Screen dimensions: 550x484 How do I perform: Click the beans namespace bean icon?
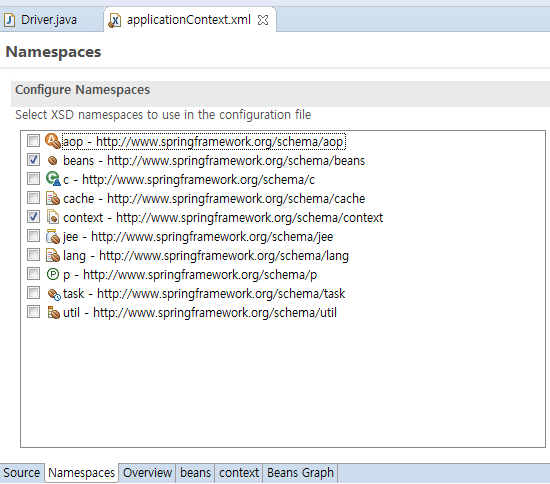pyautogui.click(x=53, y=161)
